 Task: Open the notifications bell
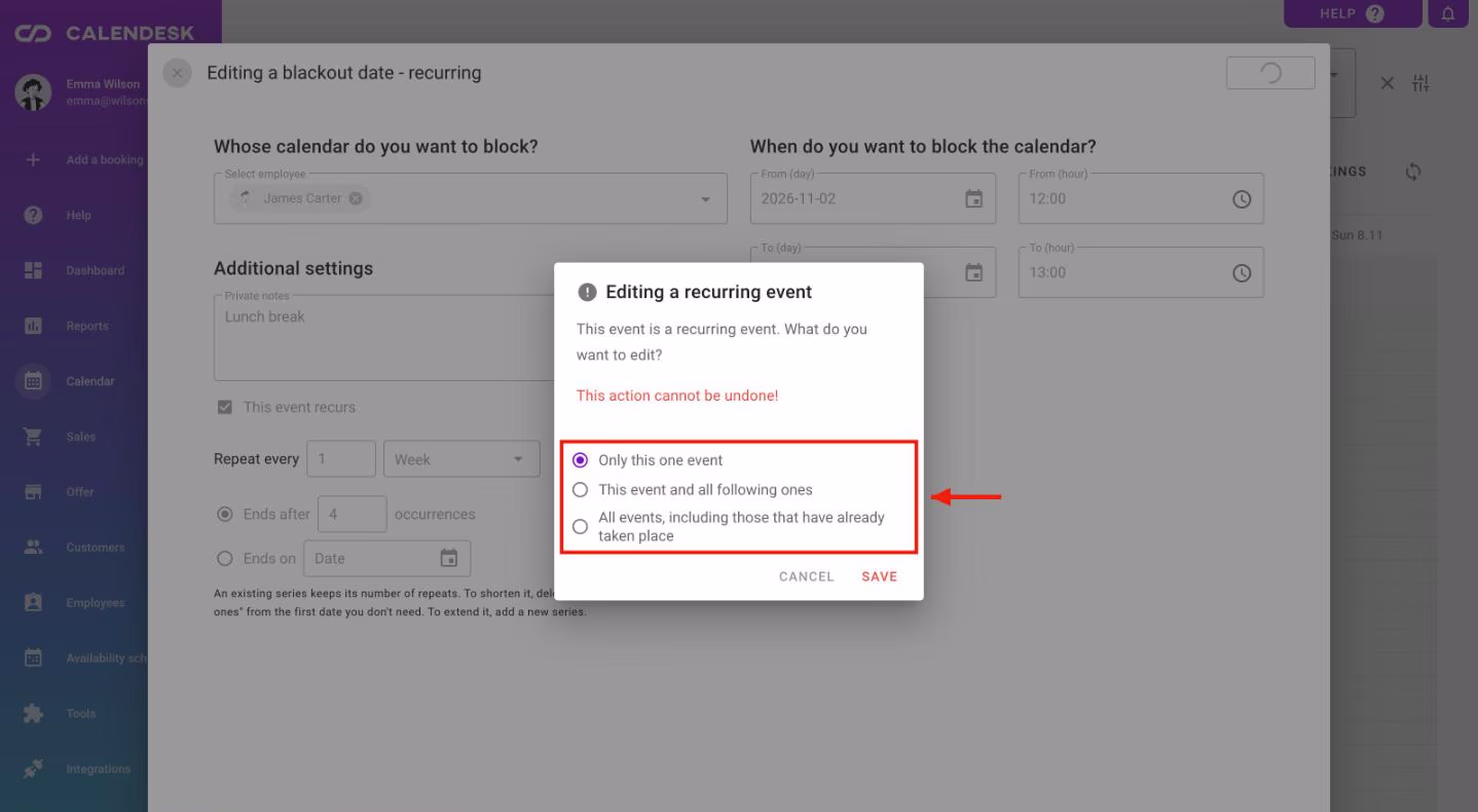coord(1448,14)
